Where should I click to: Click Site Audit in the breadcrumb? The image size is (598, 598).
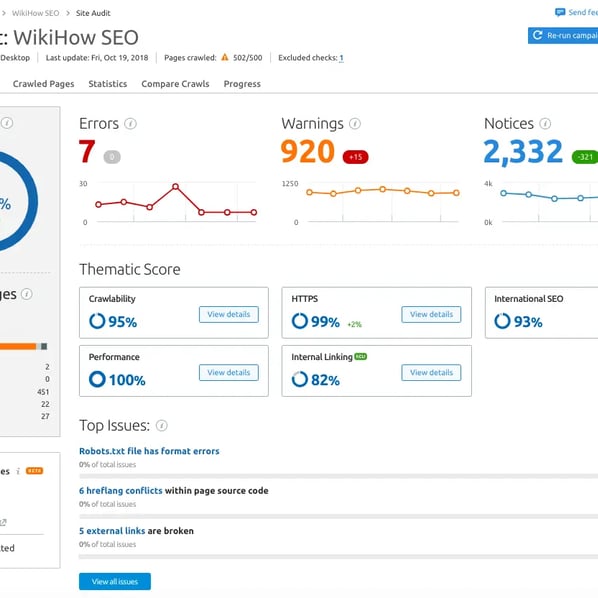click(x=93, y=13)
